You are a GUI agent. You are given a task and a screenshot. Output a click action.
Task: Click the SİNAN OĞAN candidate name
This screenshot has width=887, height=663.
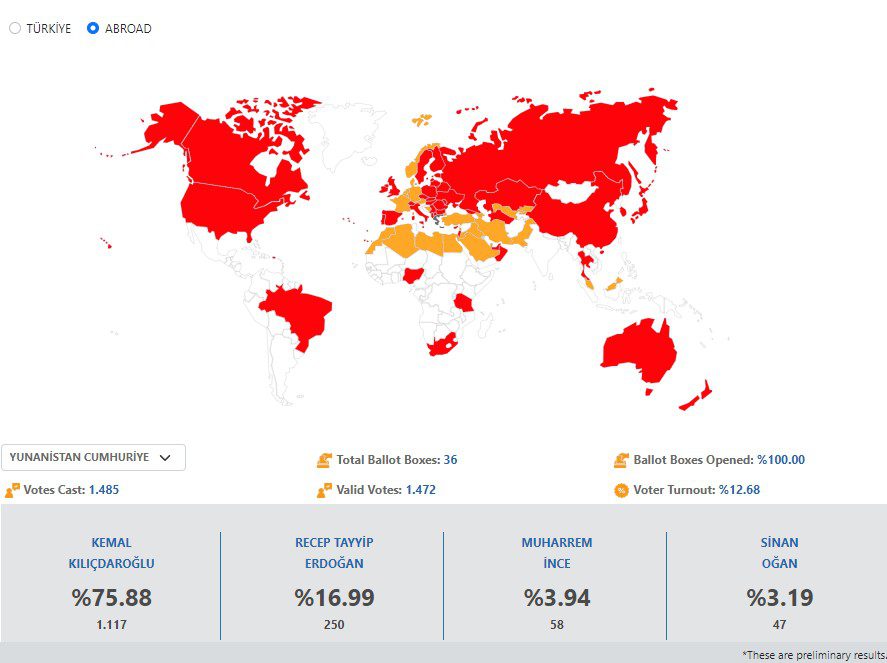click(780, 553)
